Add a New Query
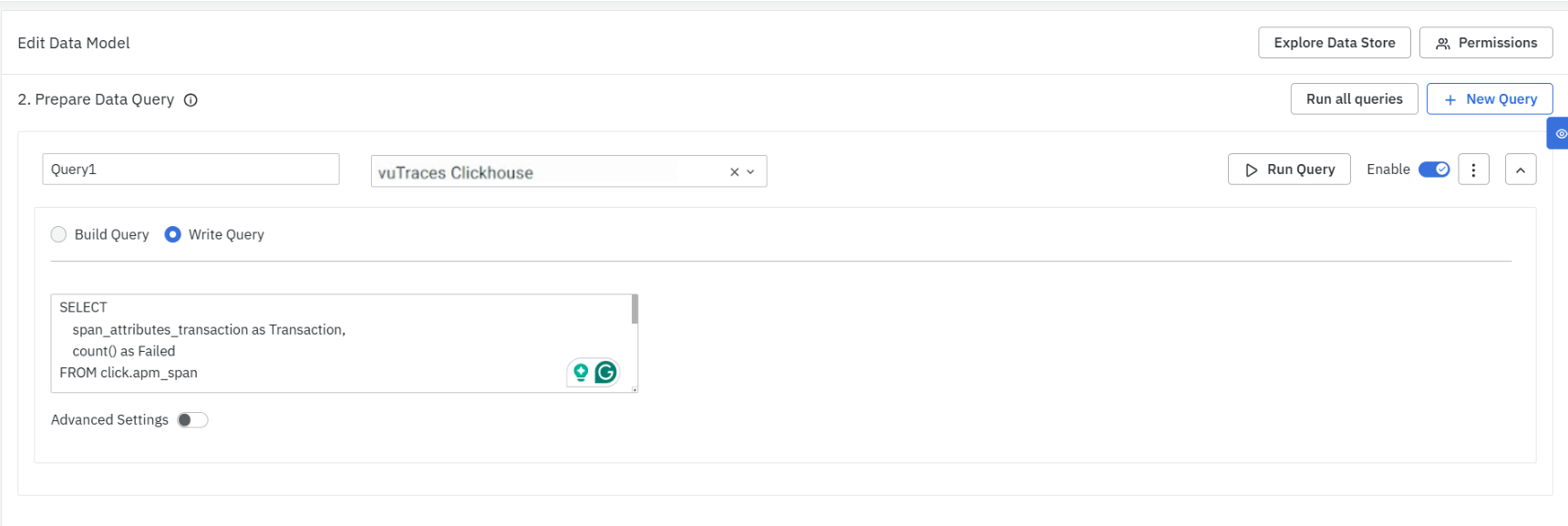This screenshot has height=526, width=1568. 1490,99
